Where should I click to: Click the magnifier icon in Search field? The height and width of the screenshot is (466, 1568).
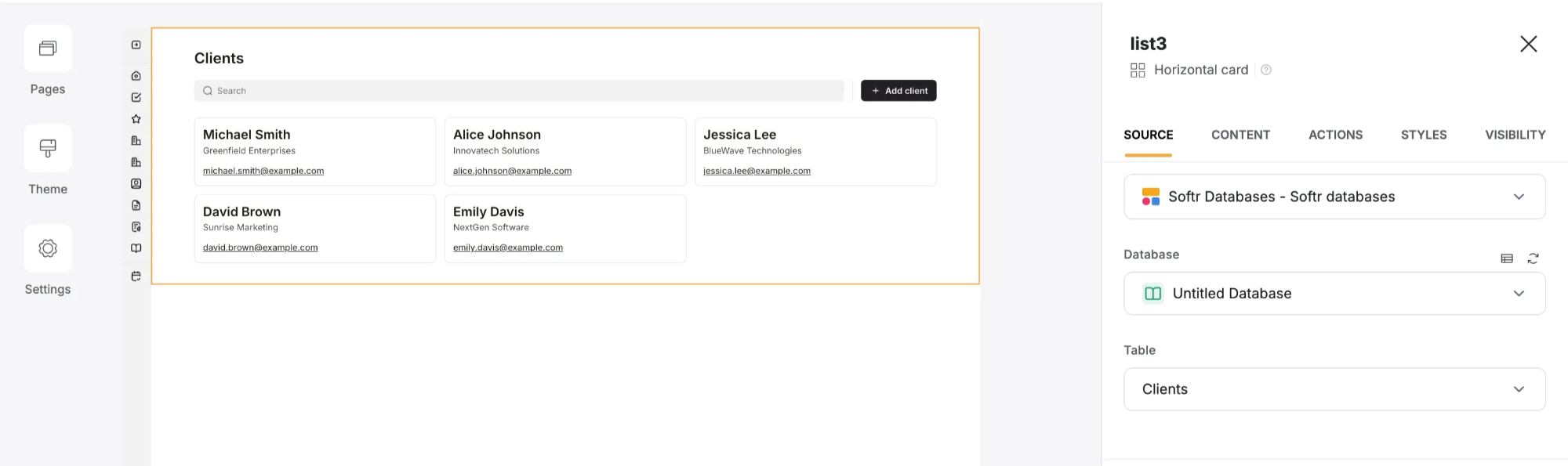[x=208, y=91]
